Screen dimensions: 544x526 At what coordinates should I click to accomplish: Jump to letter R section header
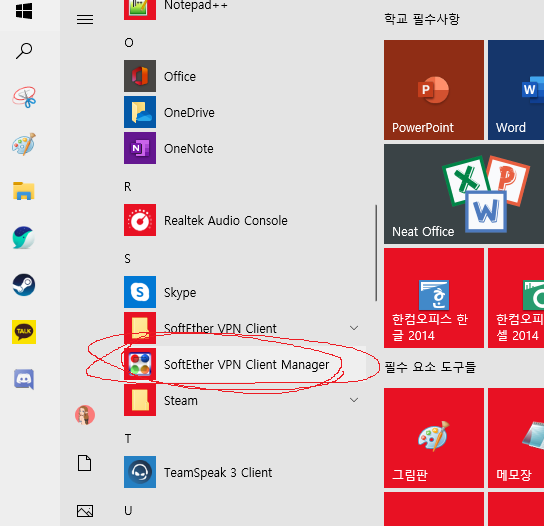tap(128, 187)
